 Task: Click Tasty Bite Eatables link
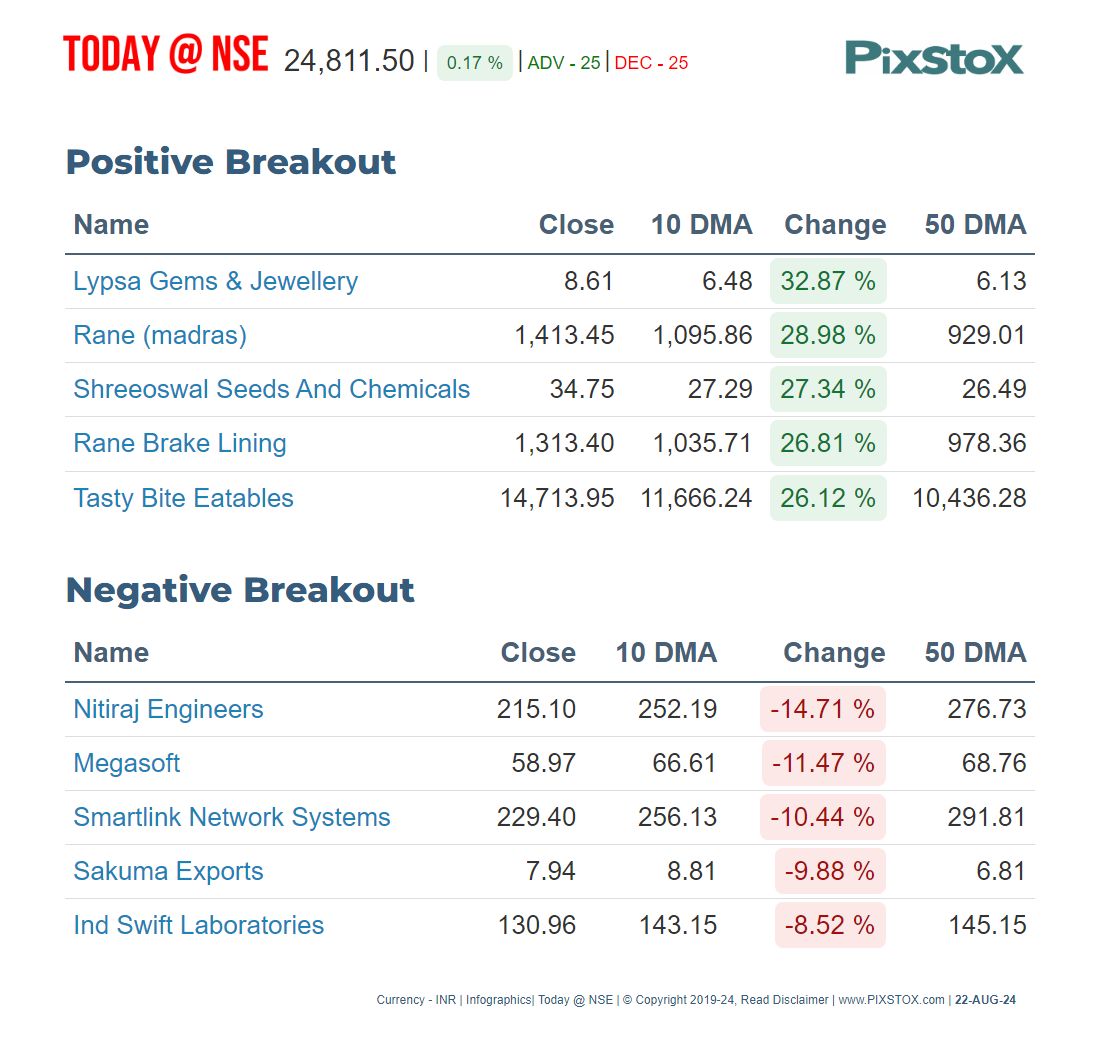[183, 498]
